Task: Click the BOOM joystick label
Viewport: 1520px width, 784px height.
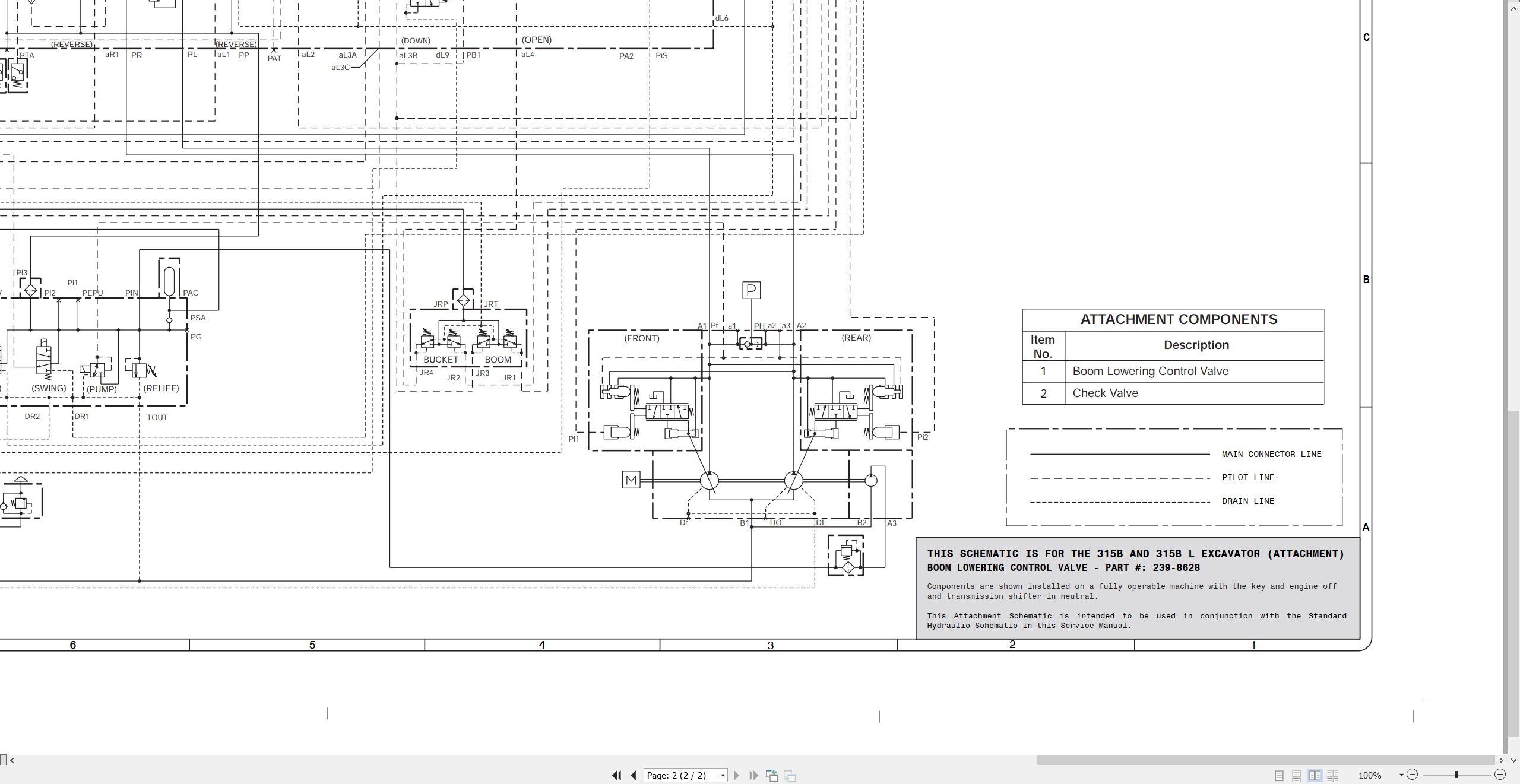Action: click(498, 360)
